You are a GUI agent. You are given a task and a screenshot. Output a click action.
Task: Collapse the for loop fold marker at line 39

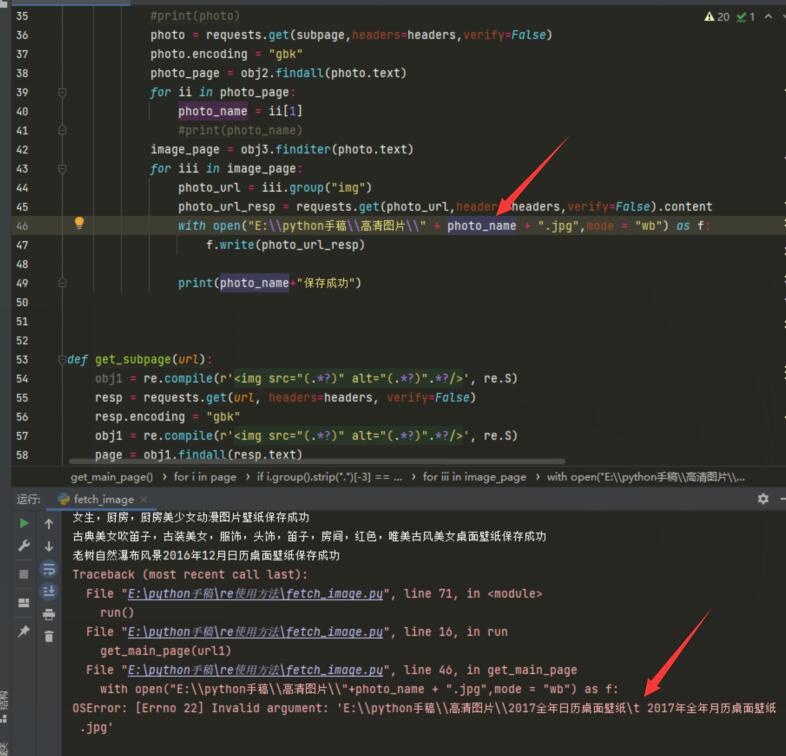[x=62, y=92]
